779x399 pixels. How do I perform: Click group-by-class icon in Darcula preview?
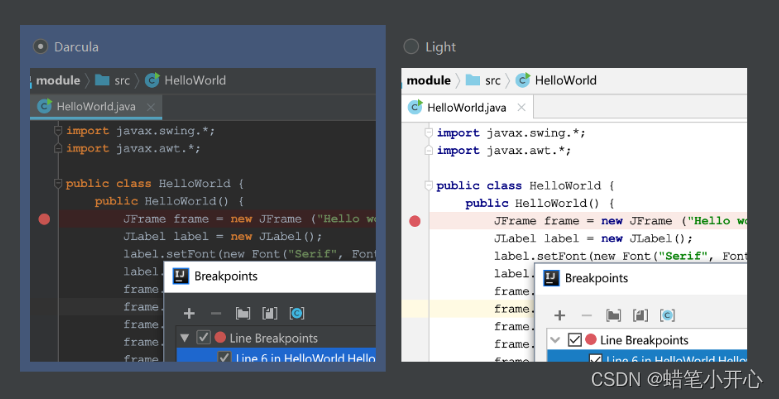[x=297, y=314]
